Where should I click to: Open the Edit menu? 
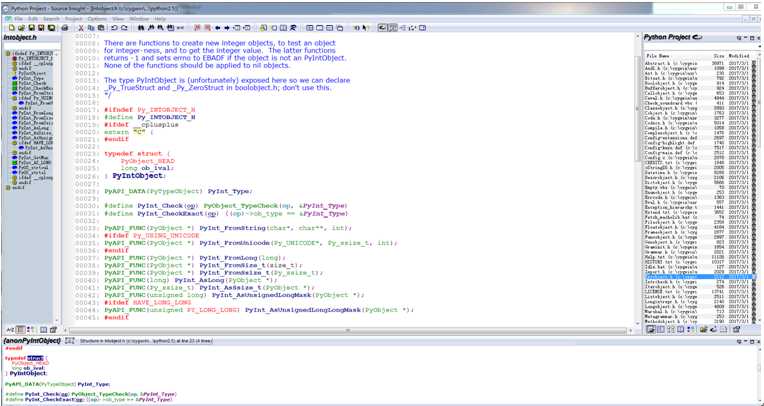[x=33, y=19]
